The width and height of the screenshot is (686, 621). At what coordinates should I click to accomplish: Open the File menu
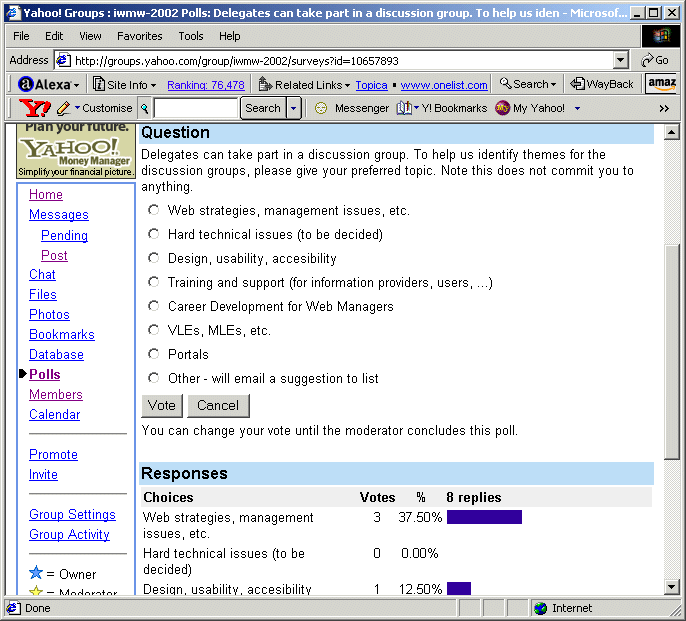pos(21,36)
